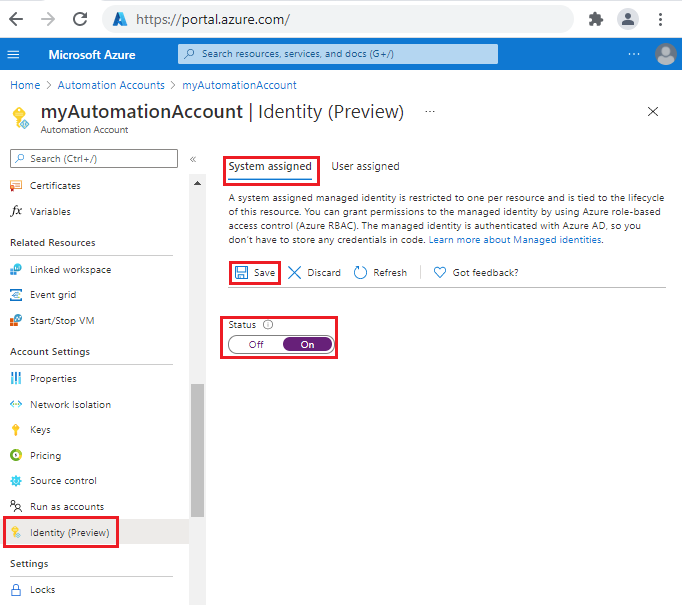Open the Azure account avatar
Image resolution: width=682 pixels, height=605 pixels.
pyautogui.click(x=665, y=54)
